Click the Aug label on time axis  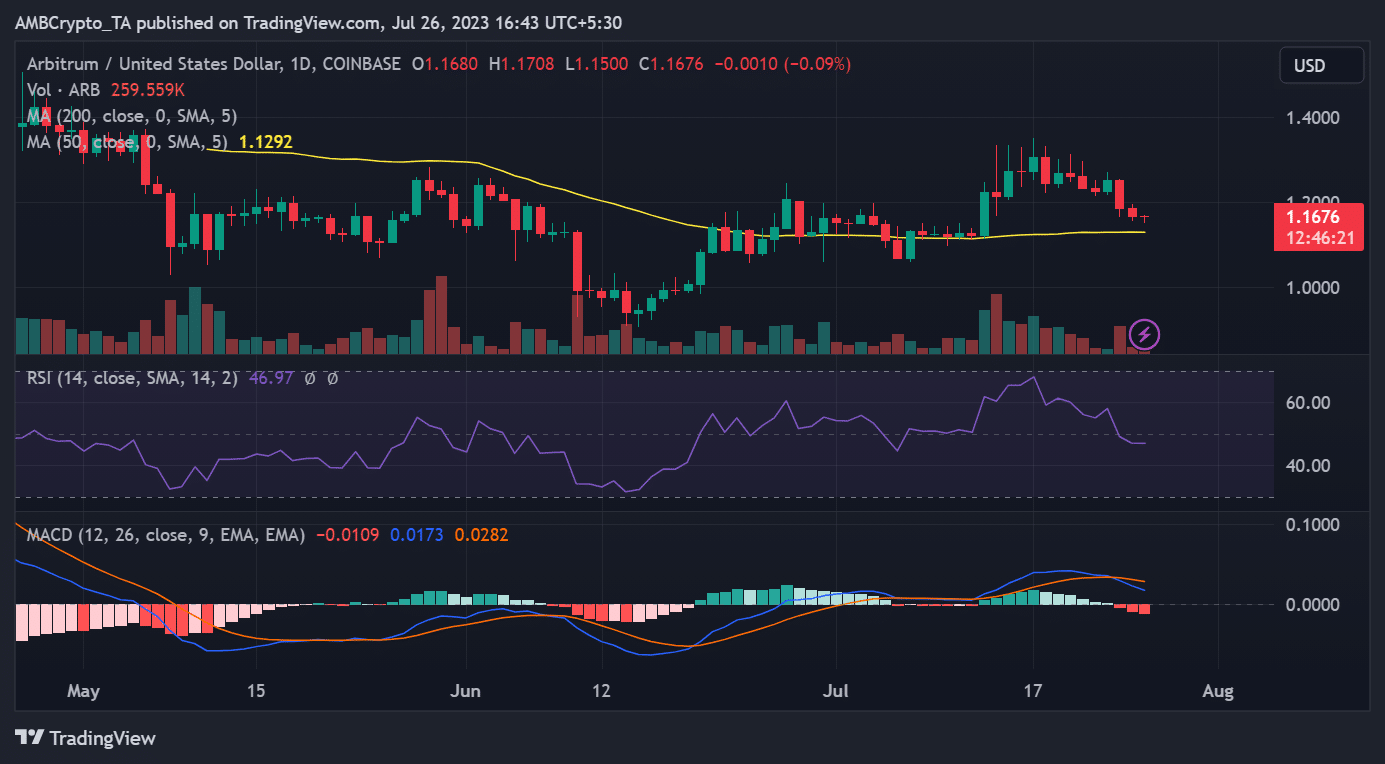tap(1218, 691)
